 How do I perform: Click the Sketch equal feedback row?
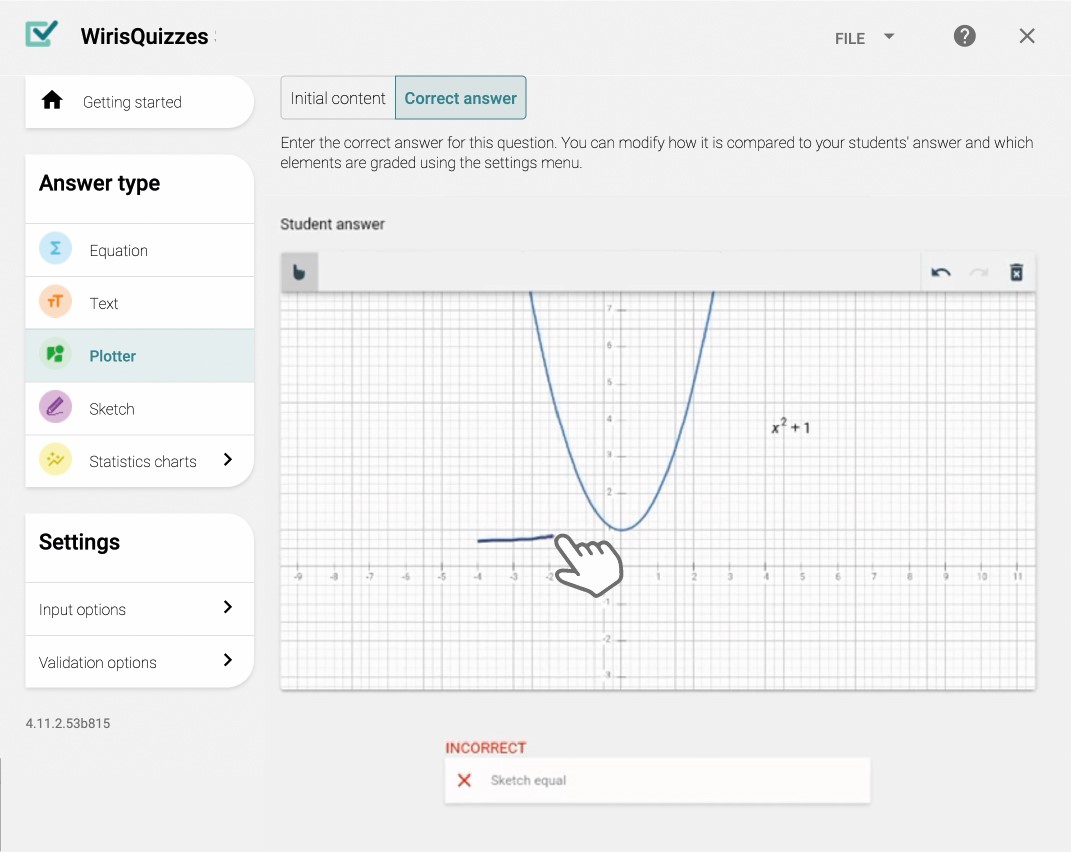tap(657, 780)
